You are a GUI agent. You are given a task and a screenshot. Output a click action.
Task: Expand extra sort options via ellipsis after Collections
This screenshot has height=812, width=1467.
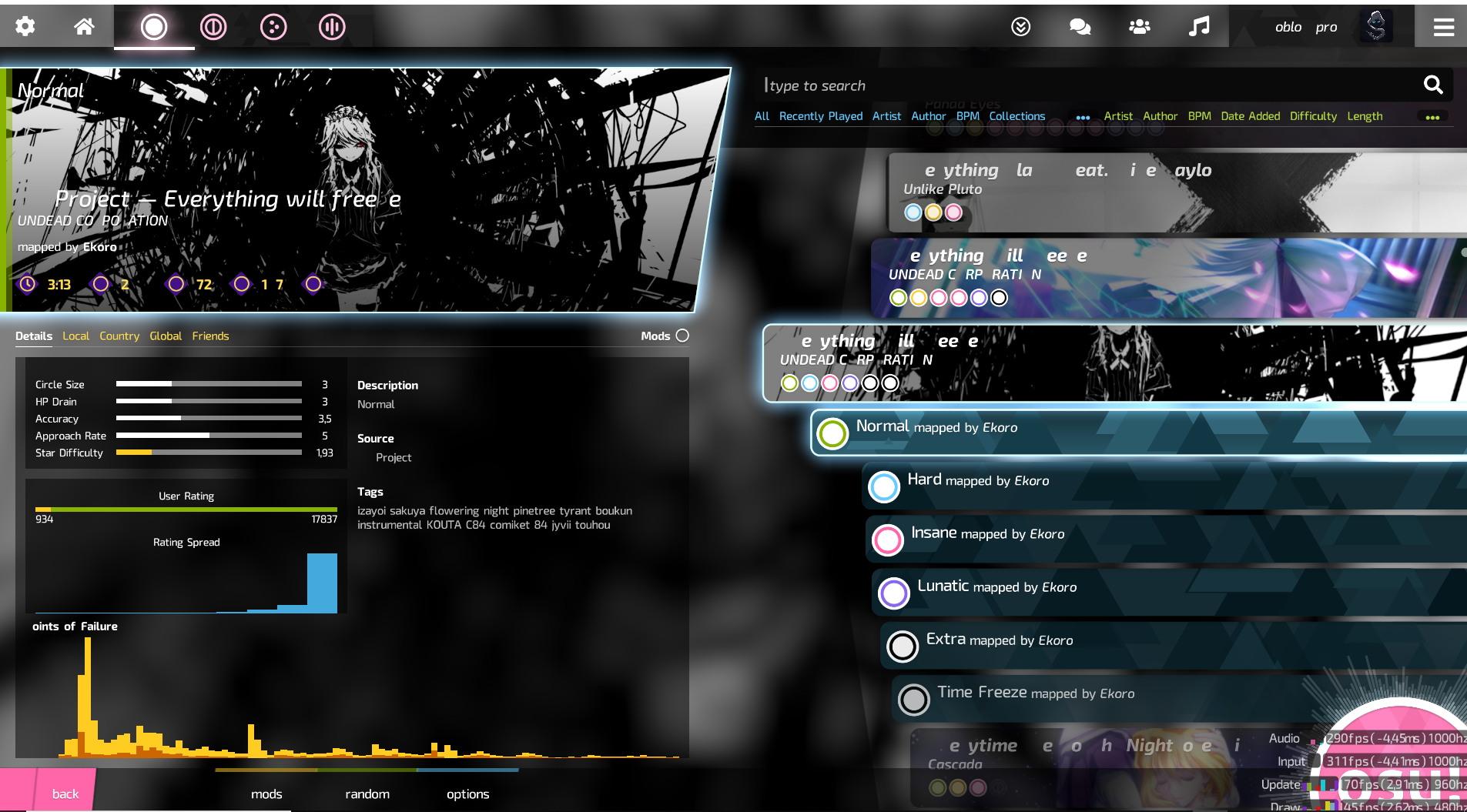click(1083, 117)
